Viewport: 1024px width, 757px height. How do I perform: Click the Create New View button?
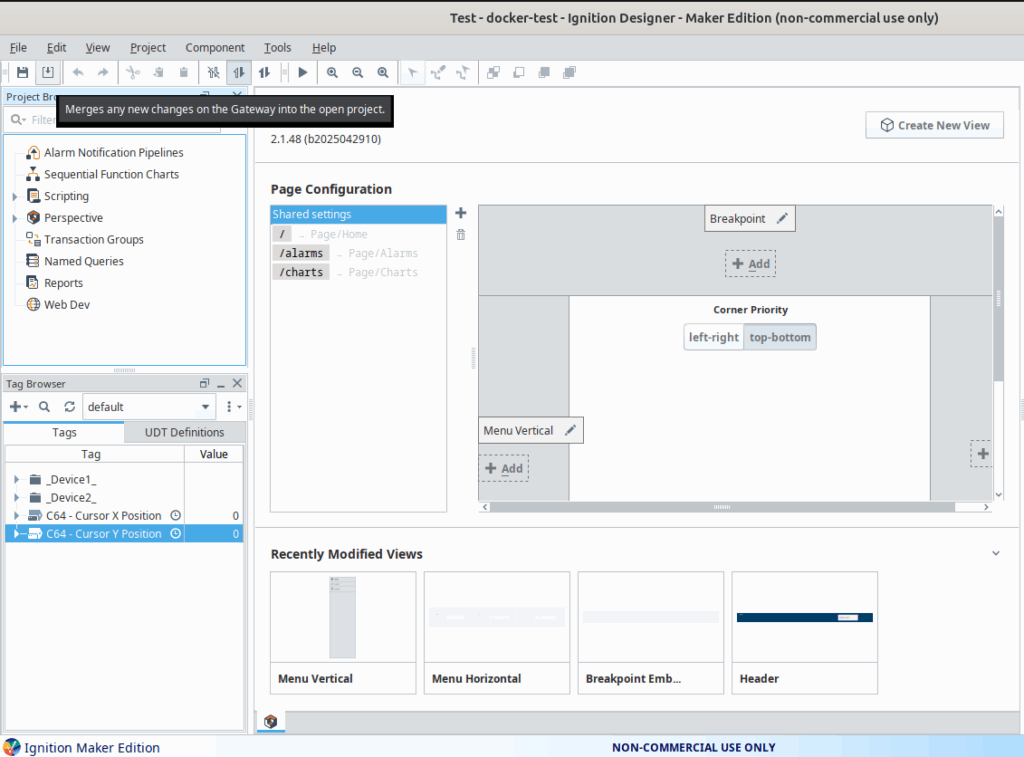pyautogui.click(x=934, y=125)
